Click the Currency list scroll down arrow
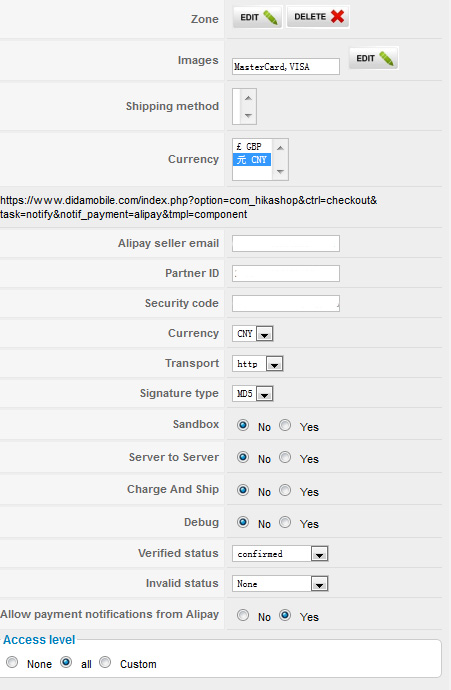451x690 pixels. (280, 172)
